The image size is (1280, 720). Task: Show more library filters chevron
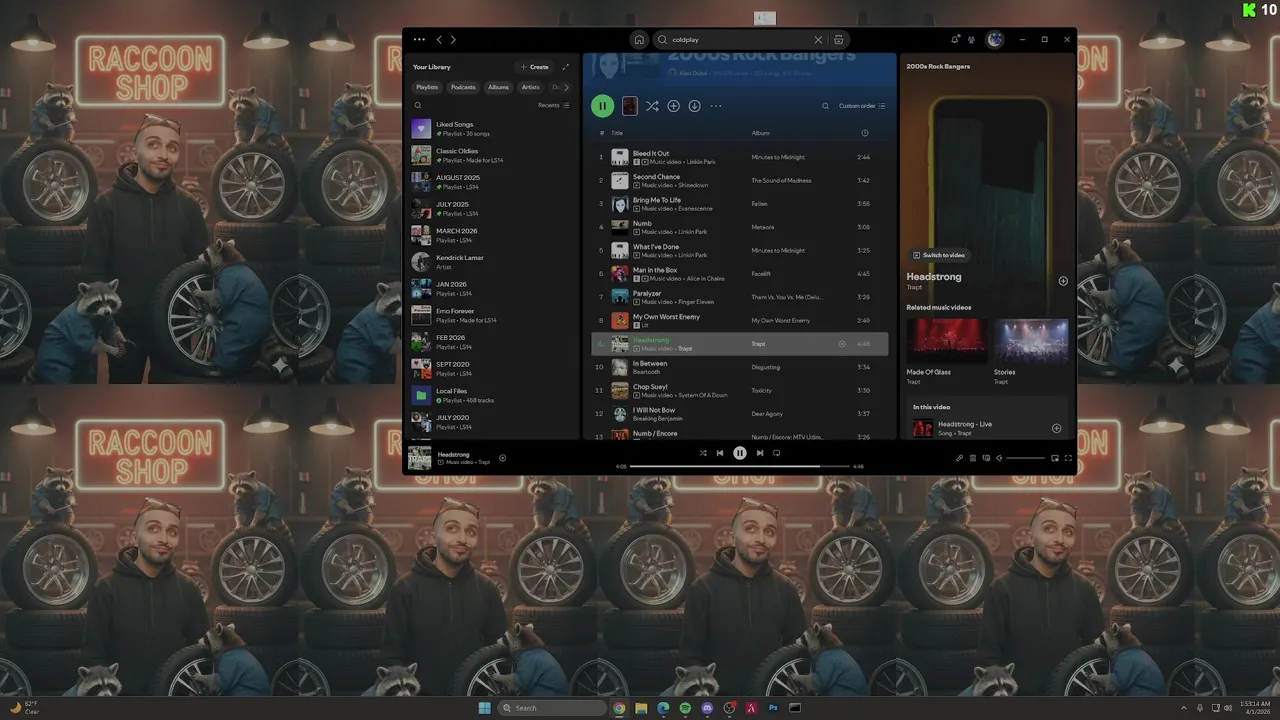tap(567, 87)
